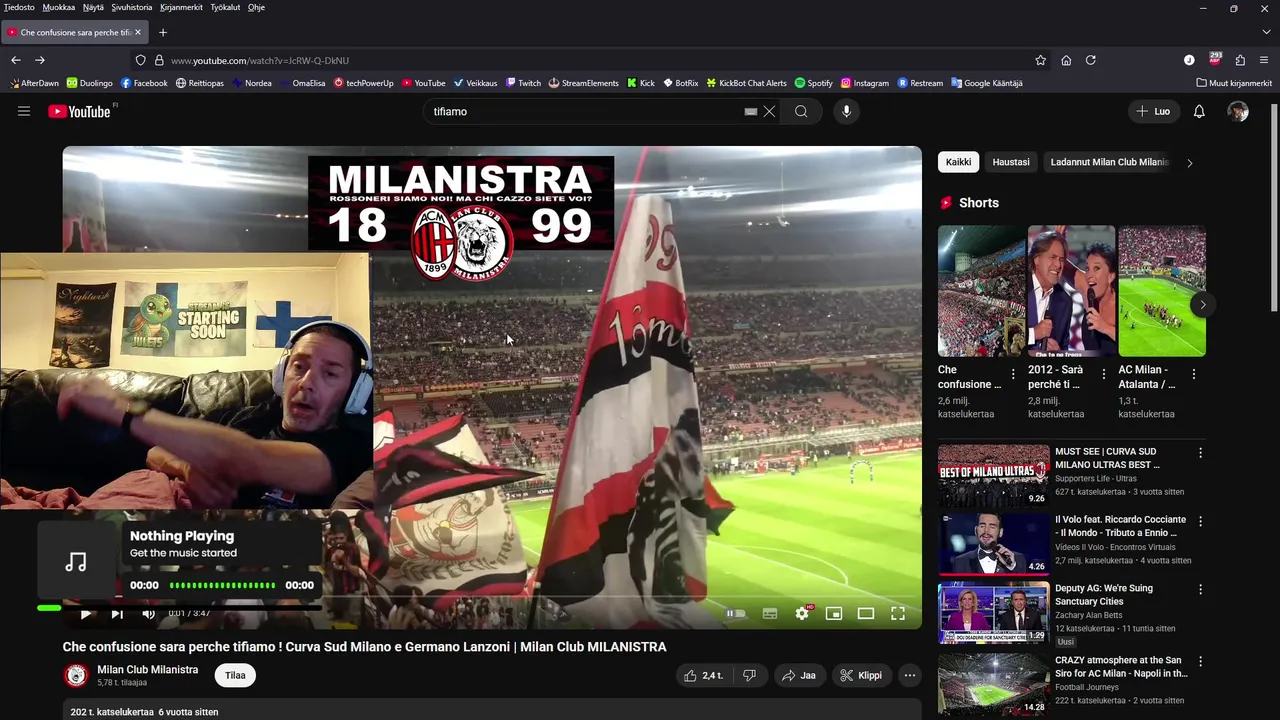This screenshot has height=720, width=1280.
Task: Open Firefox application hamburger menu
Action: click(x=1264, y=60)
